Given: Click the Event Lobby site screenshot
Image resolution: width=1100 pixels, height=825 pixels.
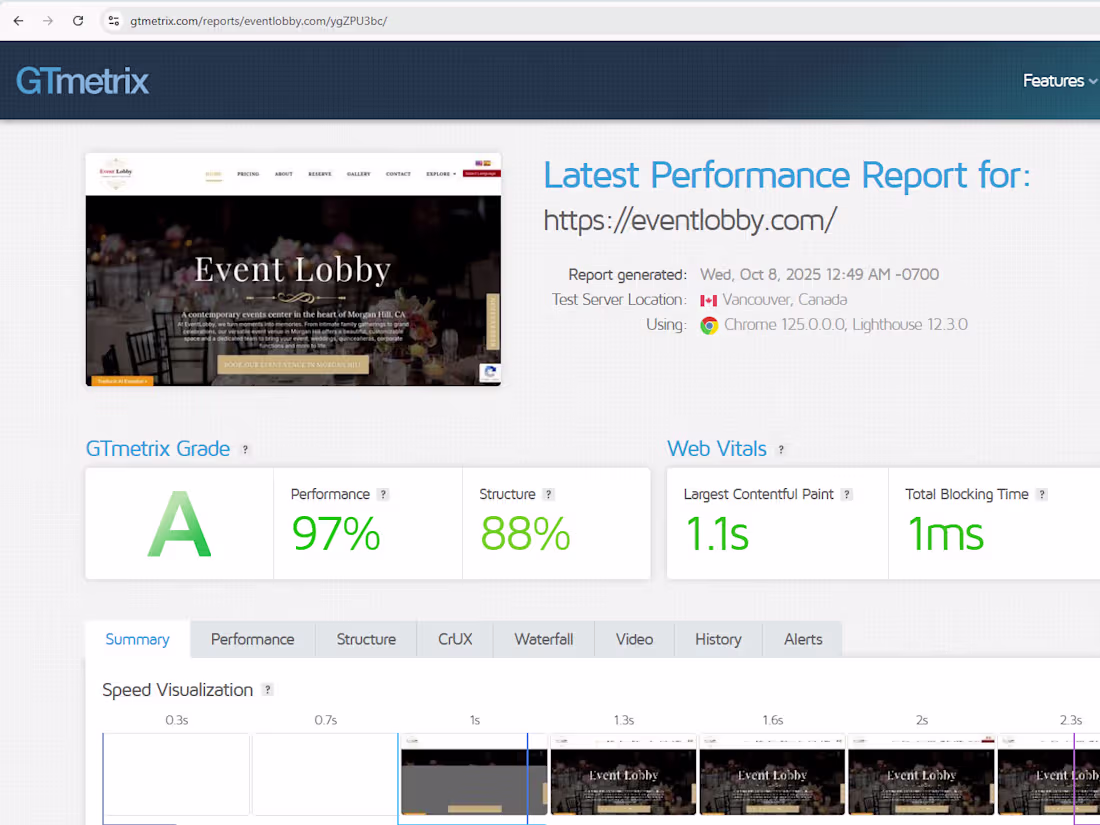Looking at the screenshot, I should [x=293, y=269].
